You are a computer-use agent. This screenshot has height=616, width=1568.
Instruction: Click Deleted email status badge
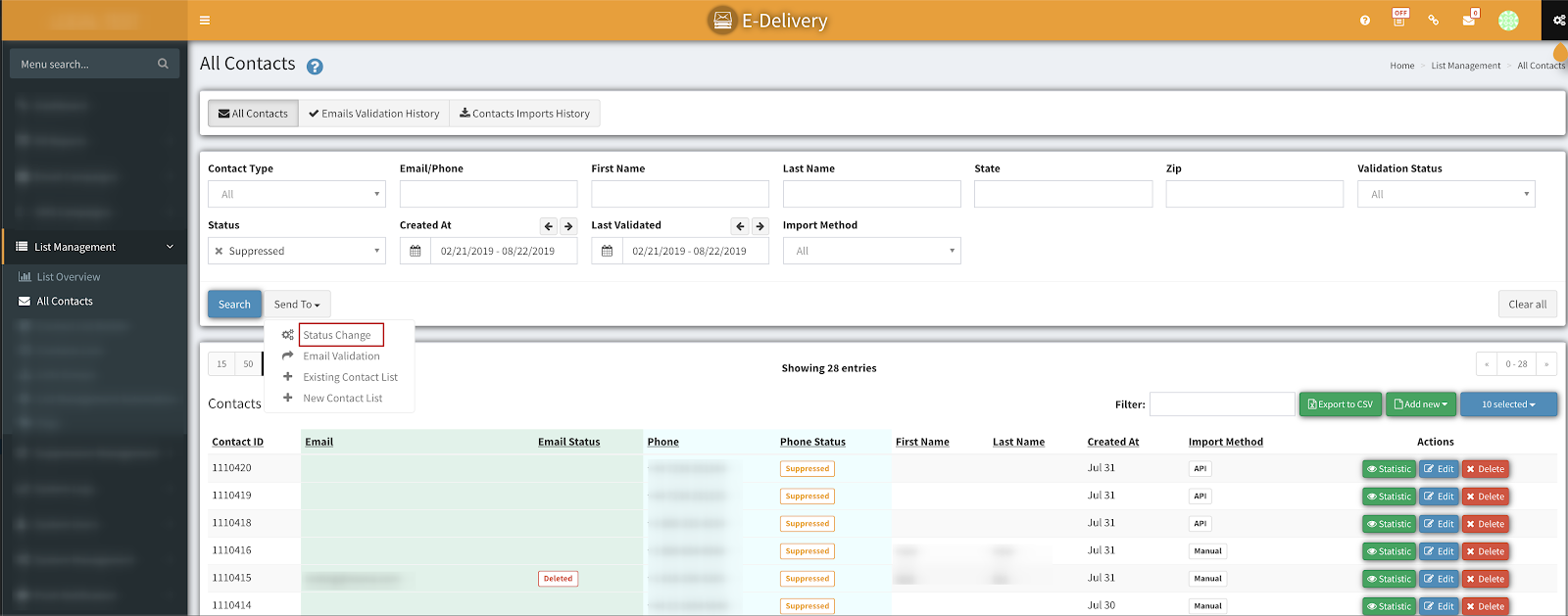click(558, 579)
